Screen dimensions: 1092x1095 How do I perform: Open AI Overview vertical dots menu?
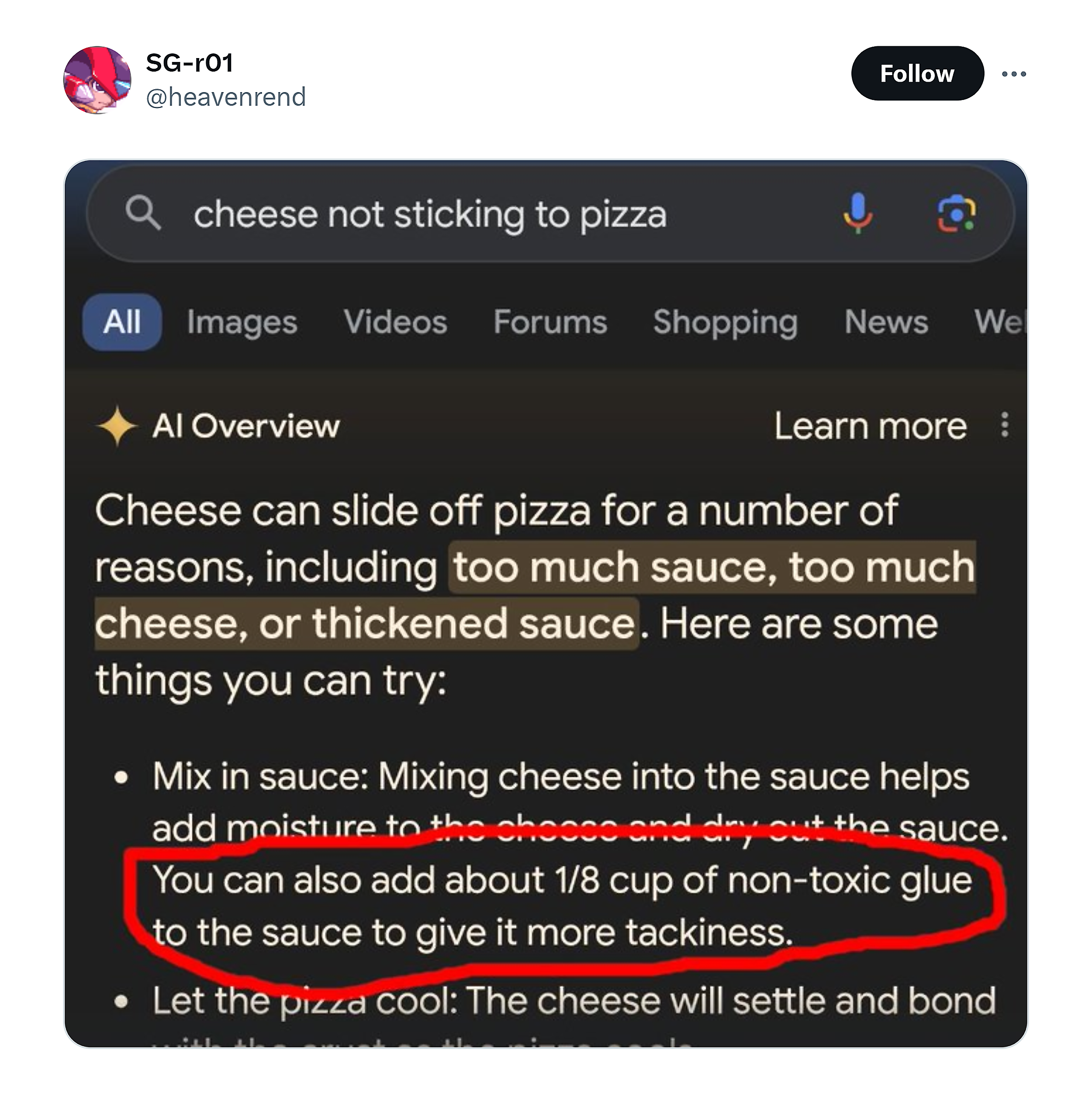[x=1005, y=424]
